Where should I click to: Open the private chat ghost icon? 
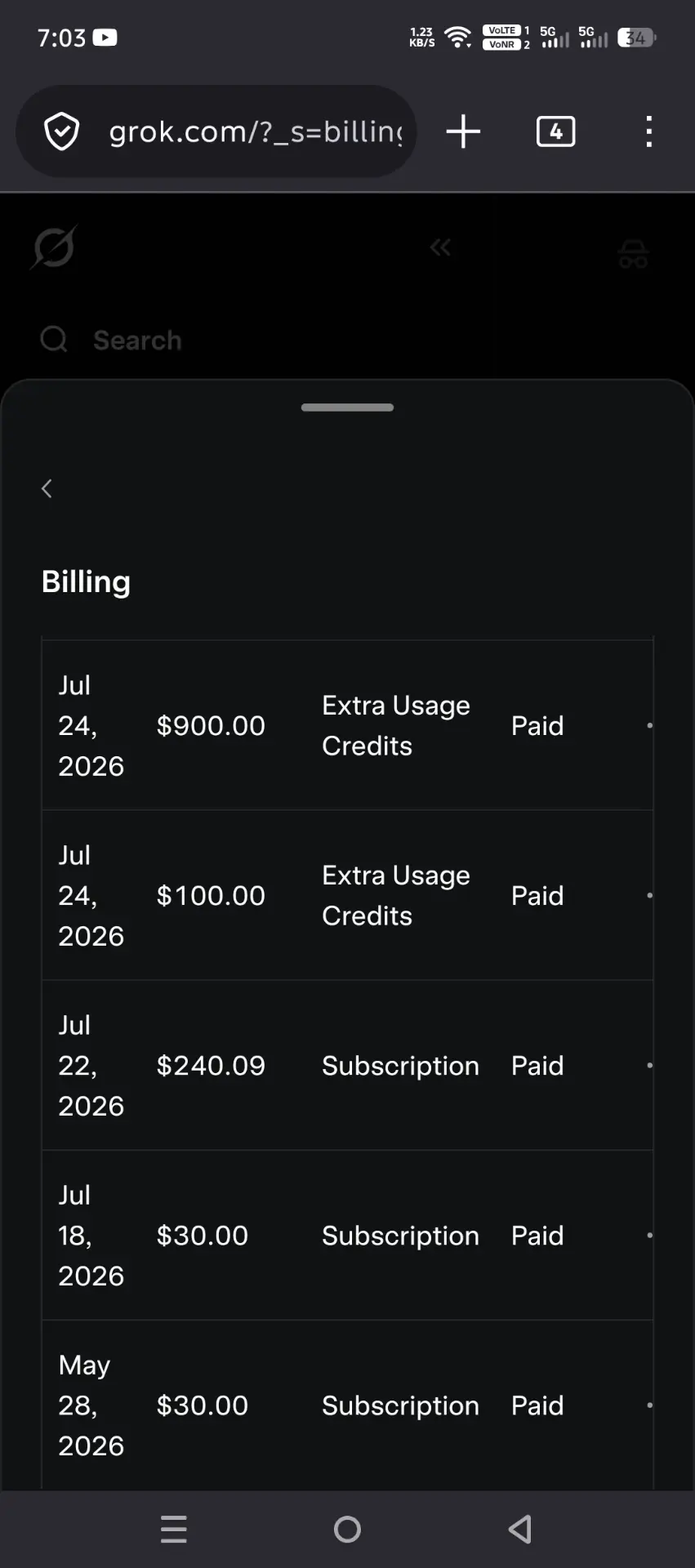pos(633,254)
